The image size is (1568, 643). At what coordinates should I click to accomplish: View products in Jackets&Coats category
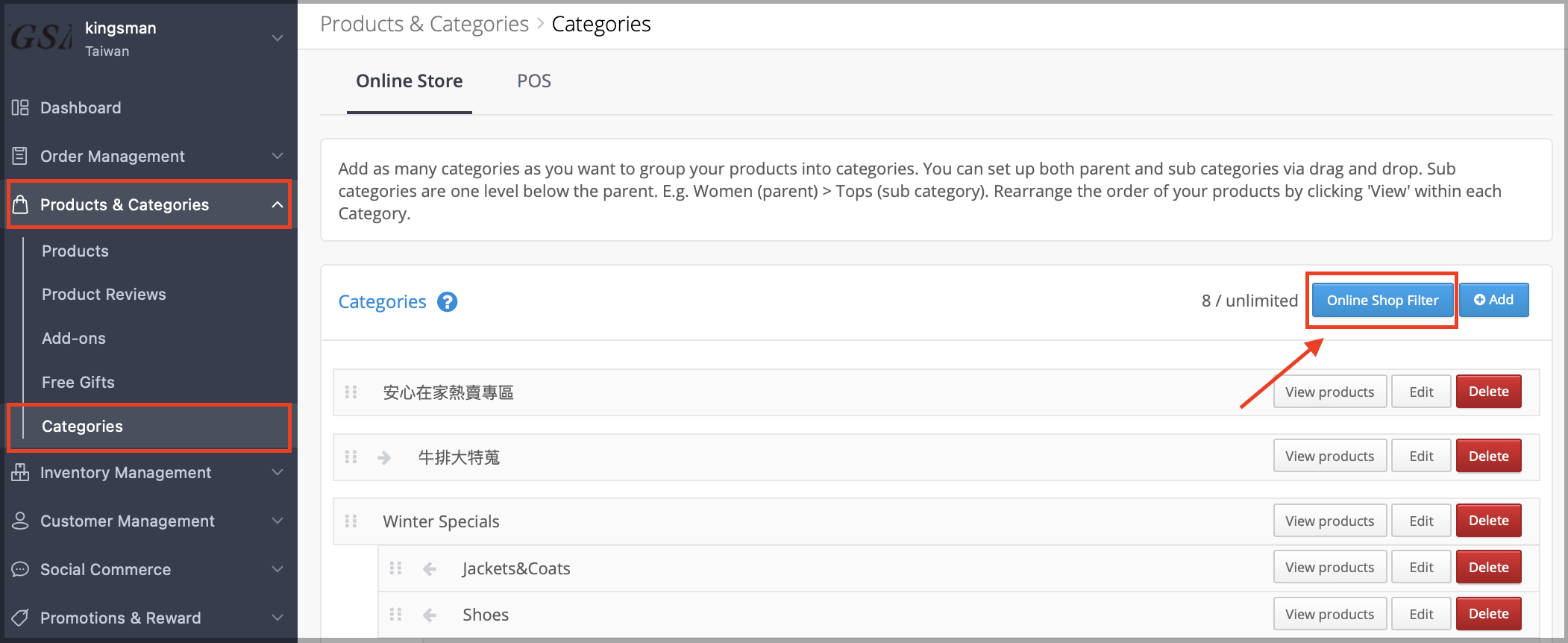coord(1329,568)
